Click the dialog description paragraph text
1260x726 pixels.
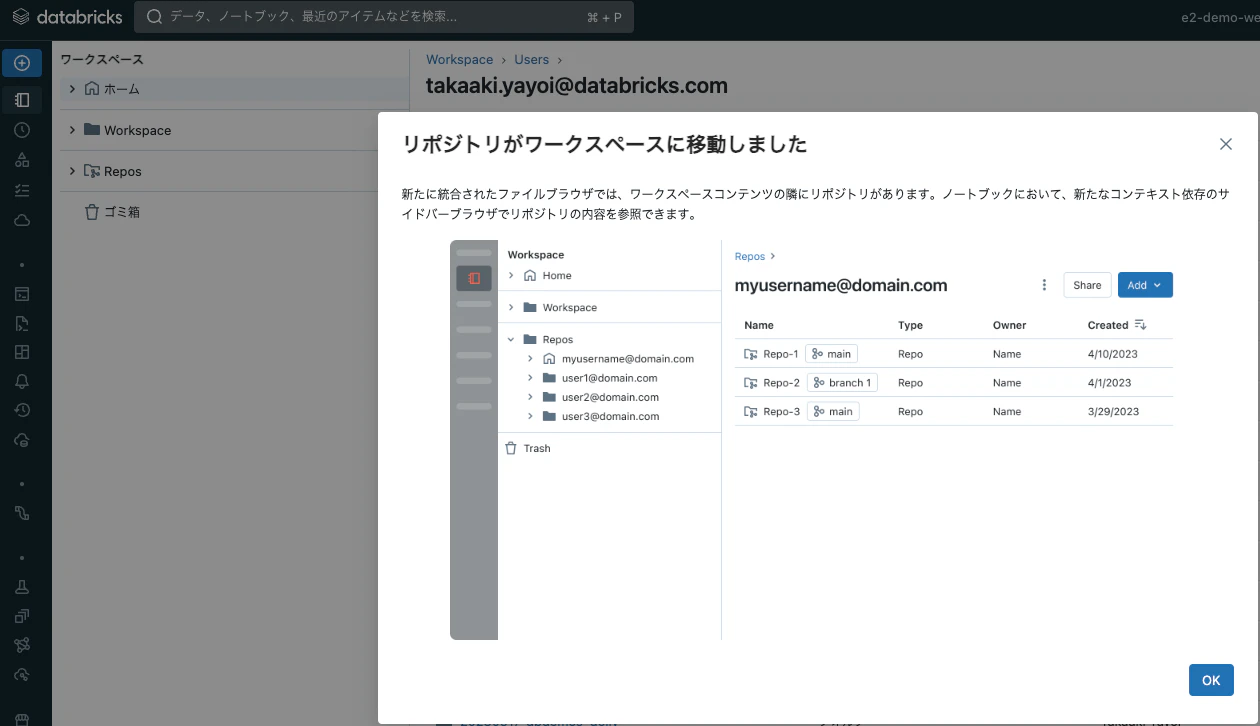click(815, 204)
